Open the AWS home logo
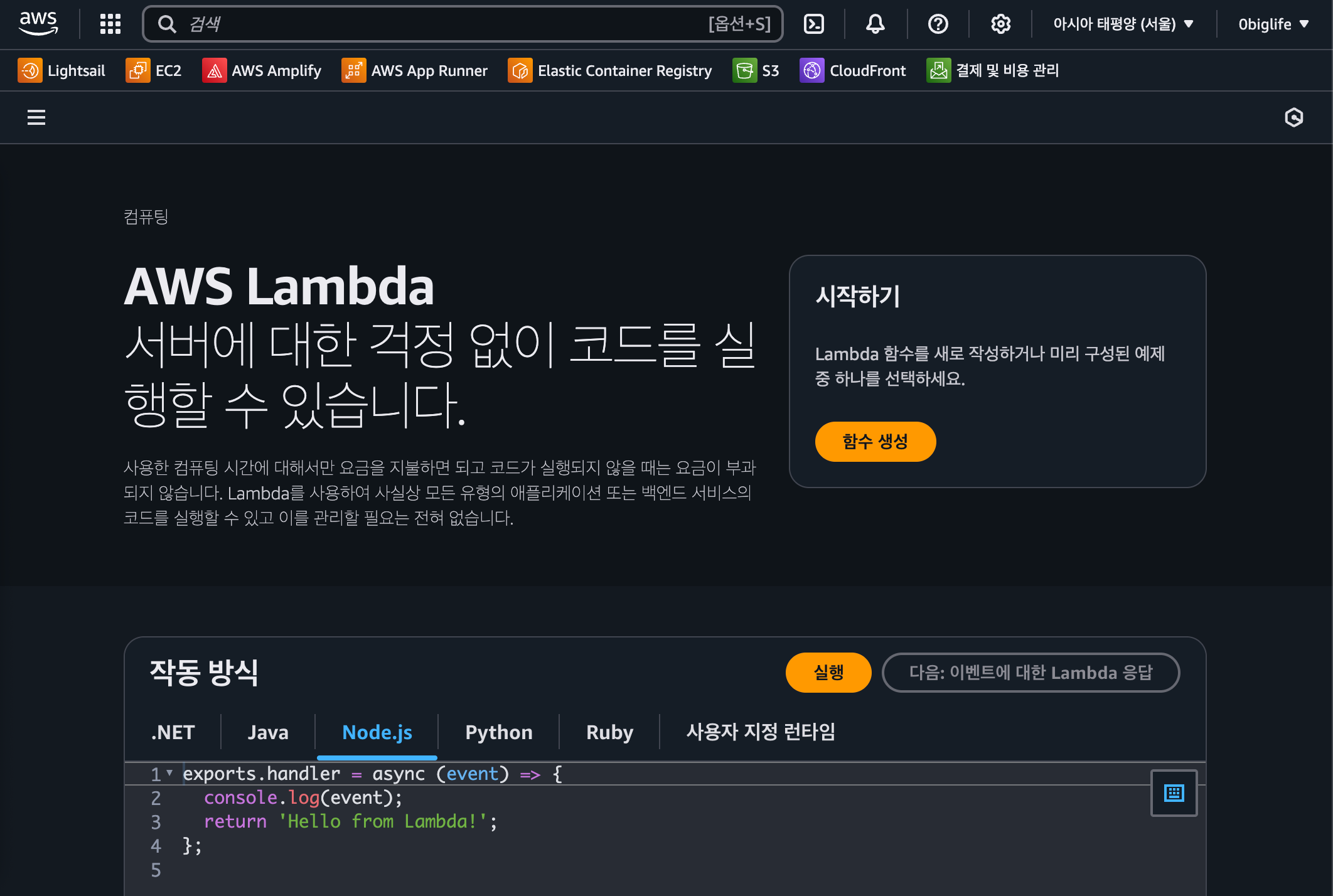This screenshot has width=1333, height=896. [x=38, y=24]
